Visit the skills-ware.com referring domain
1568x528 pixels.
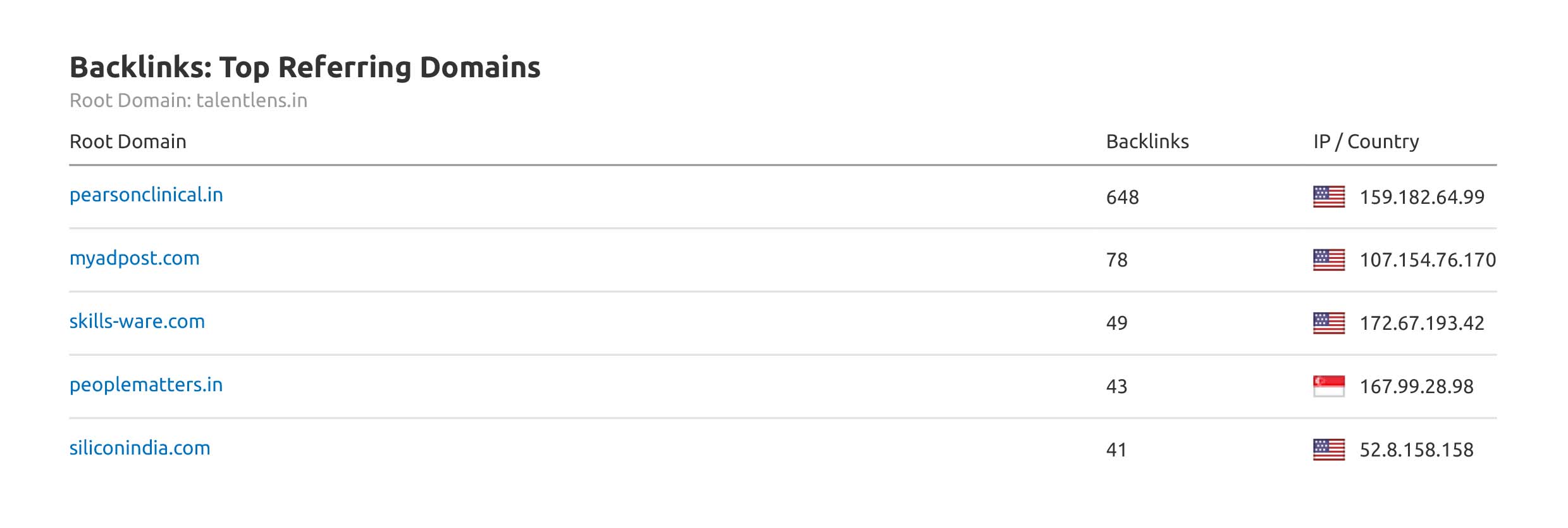(x=137, y=322)
